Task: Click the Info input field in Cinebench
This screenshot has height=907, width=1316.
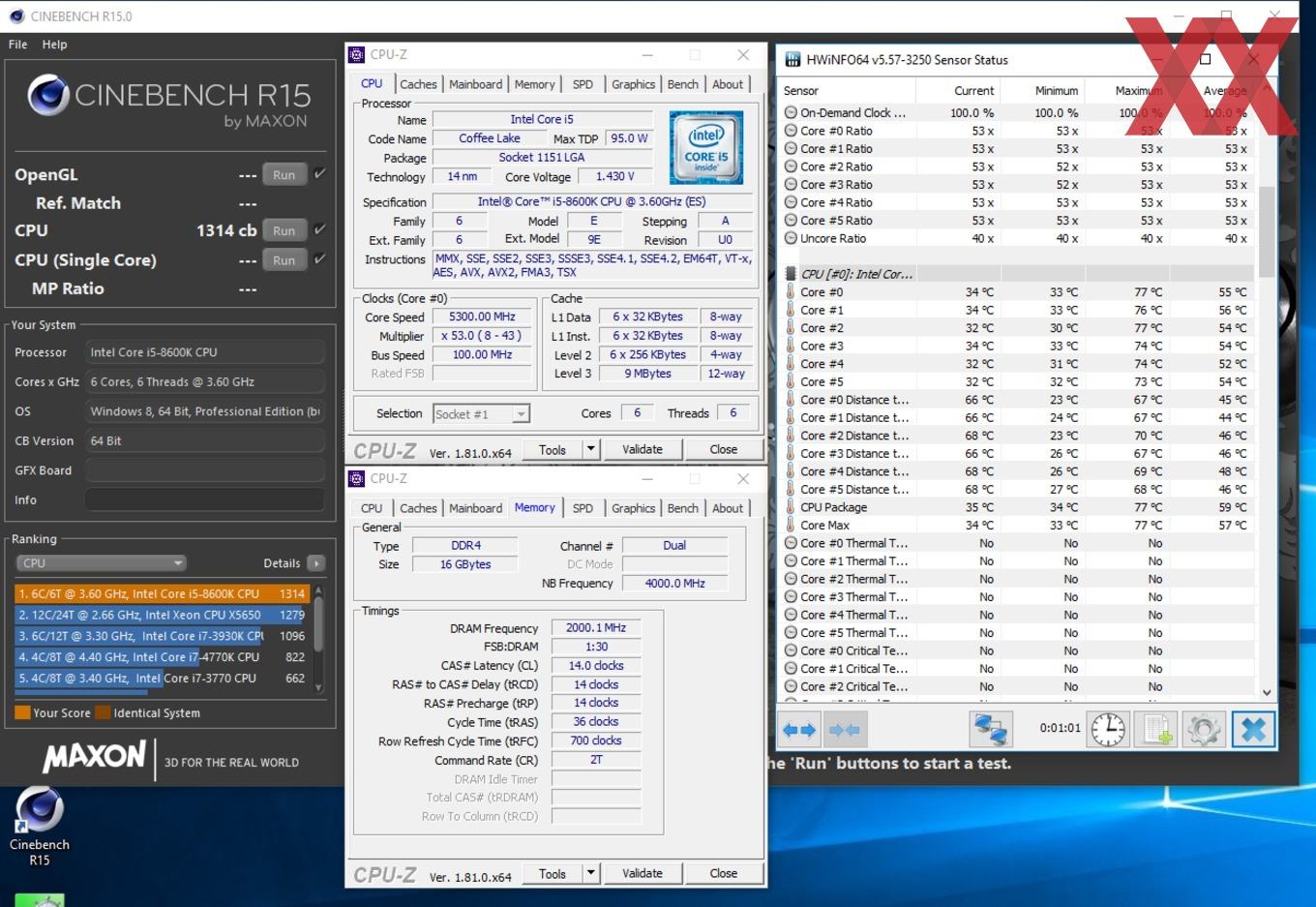Action: (x=205, y=499)
